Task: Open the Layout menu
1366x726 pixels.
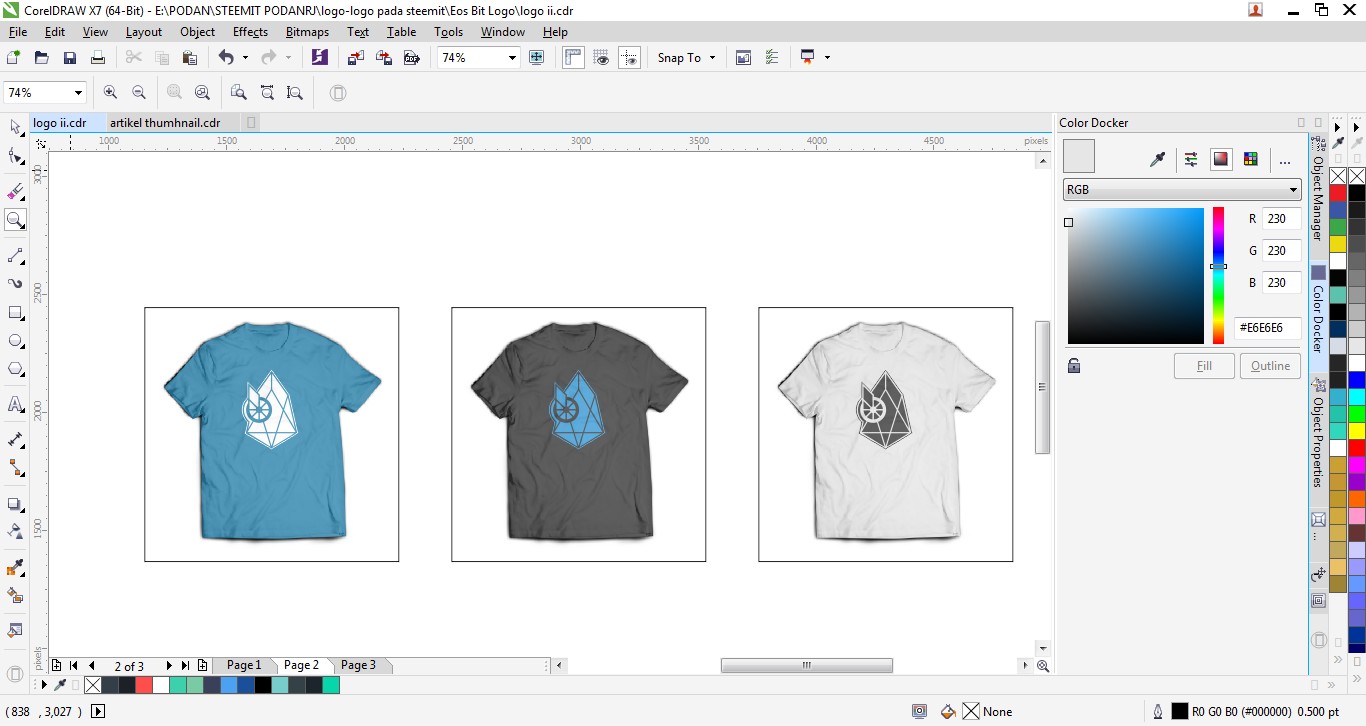Action: [x=144, y=32]
